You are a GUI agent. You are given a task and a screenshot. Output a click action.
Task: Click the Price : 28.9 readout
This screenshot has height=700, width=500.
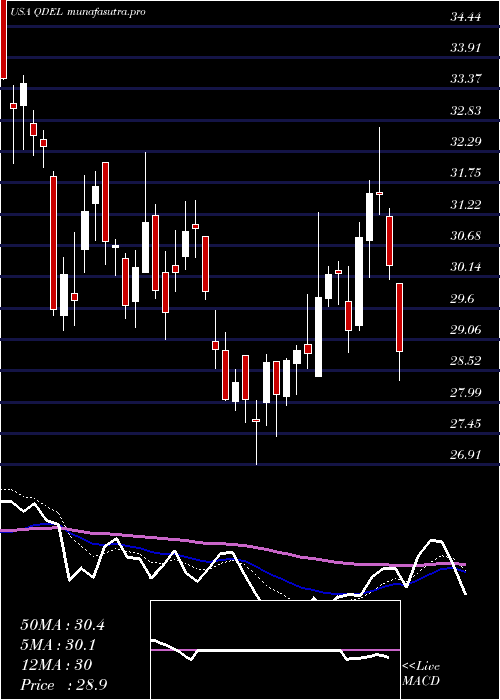coord(64,685)
